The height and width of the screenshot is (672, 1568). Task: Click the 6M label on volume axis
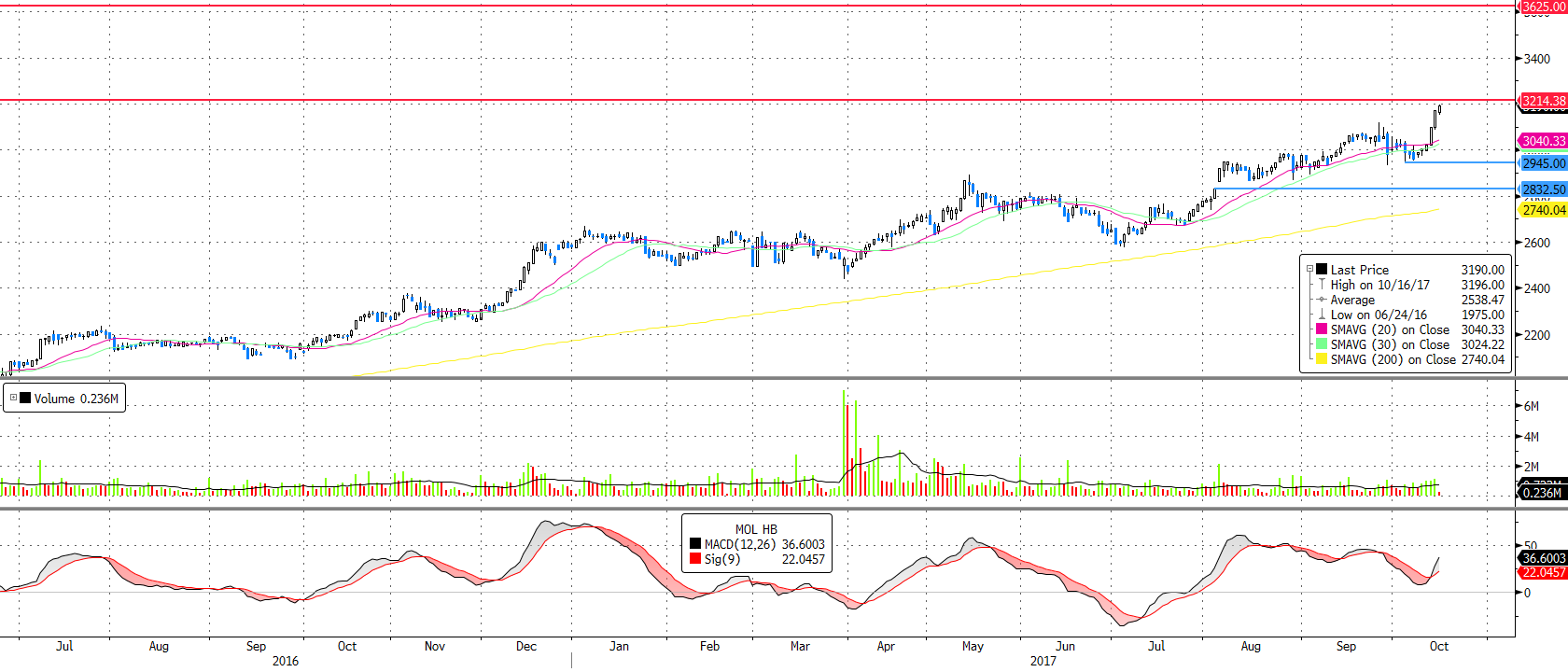click(1532, 406)
